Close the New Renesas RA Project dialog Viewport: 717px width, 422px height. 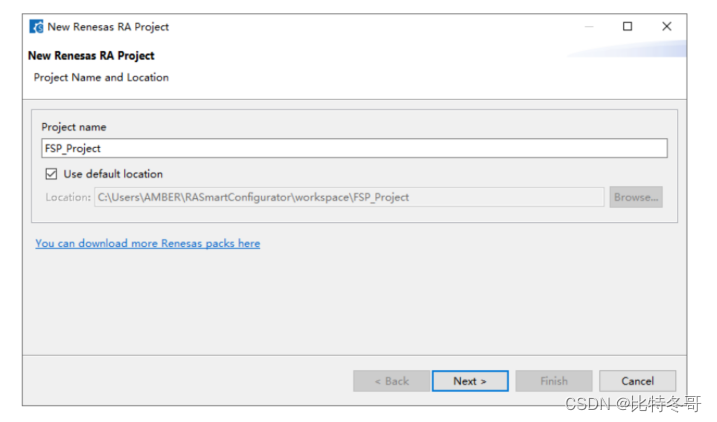pos(667,27)
